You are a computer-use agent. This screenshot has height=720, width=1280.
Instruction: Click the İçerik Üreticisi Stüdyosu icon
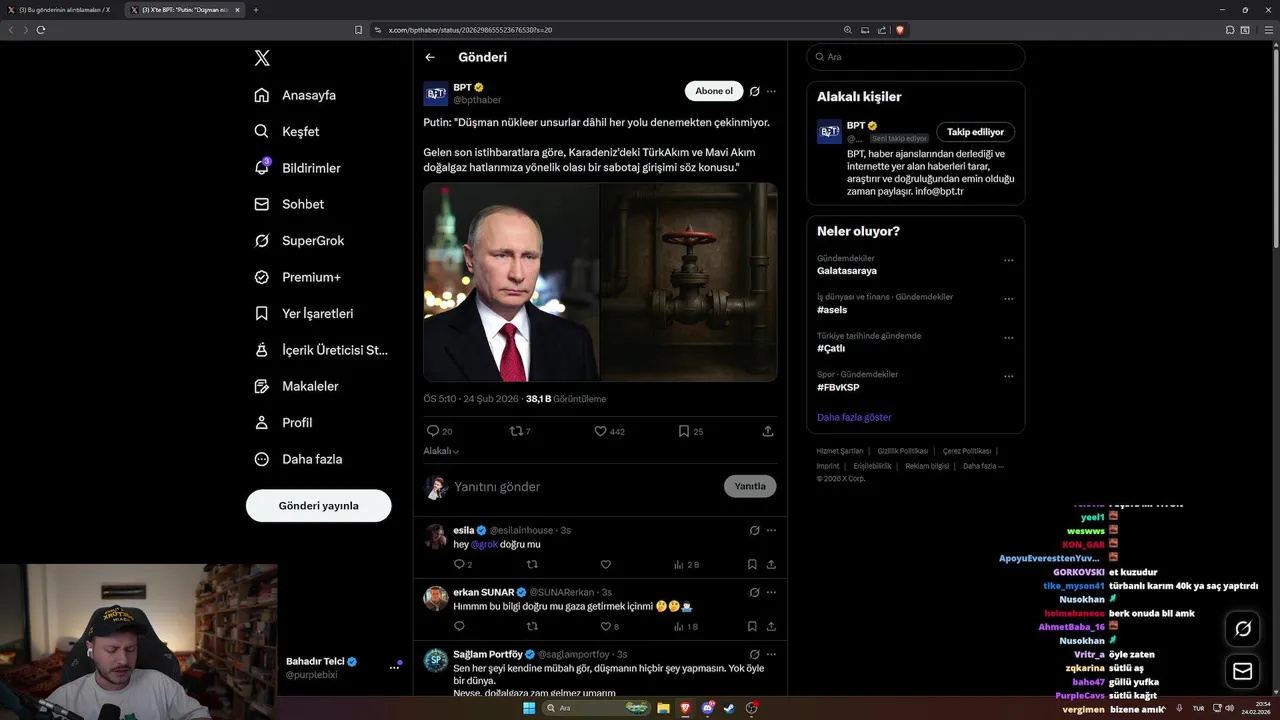click(x=261, y=350)
